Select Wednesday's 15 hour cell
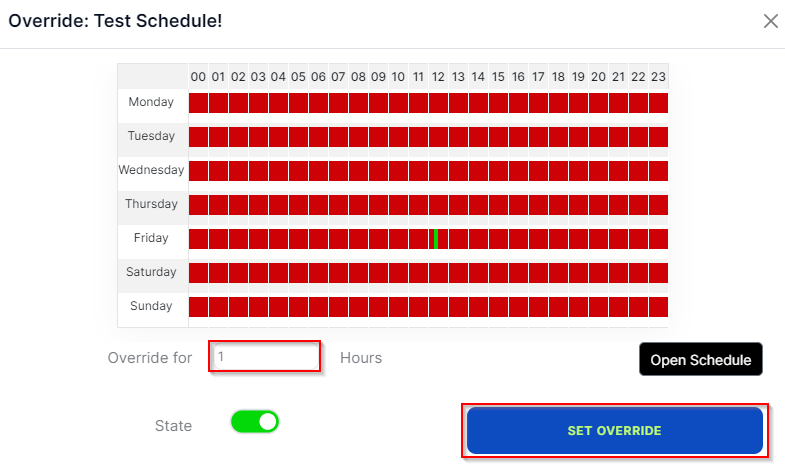 [x=498, y=171]
